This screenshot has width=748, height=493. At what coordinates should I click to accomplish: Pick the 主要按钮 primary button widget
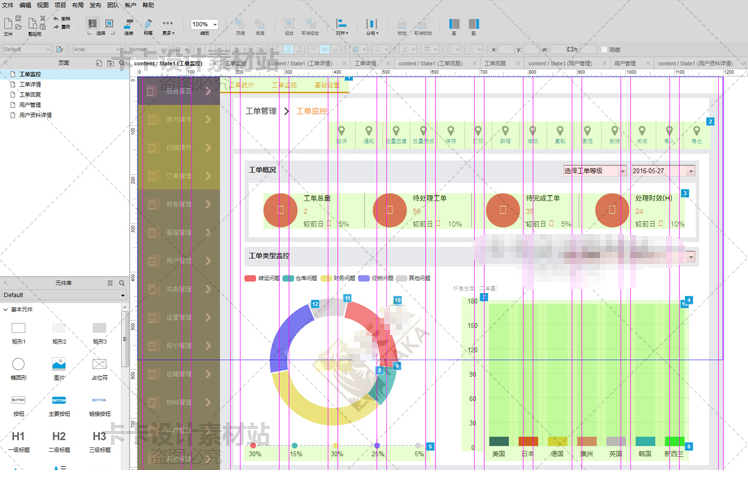(59, 405)
